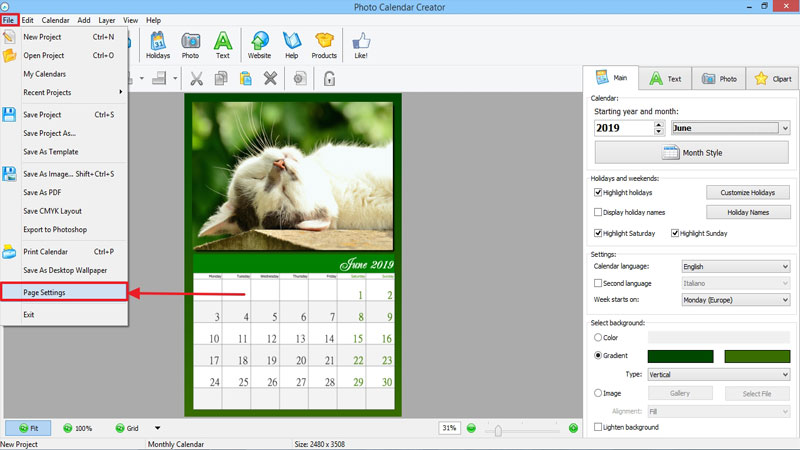The height and width of the screenshot is (450, 800).
Task: Open the Week starts on dropdown
Action: (736, 300)
